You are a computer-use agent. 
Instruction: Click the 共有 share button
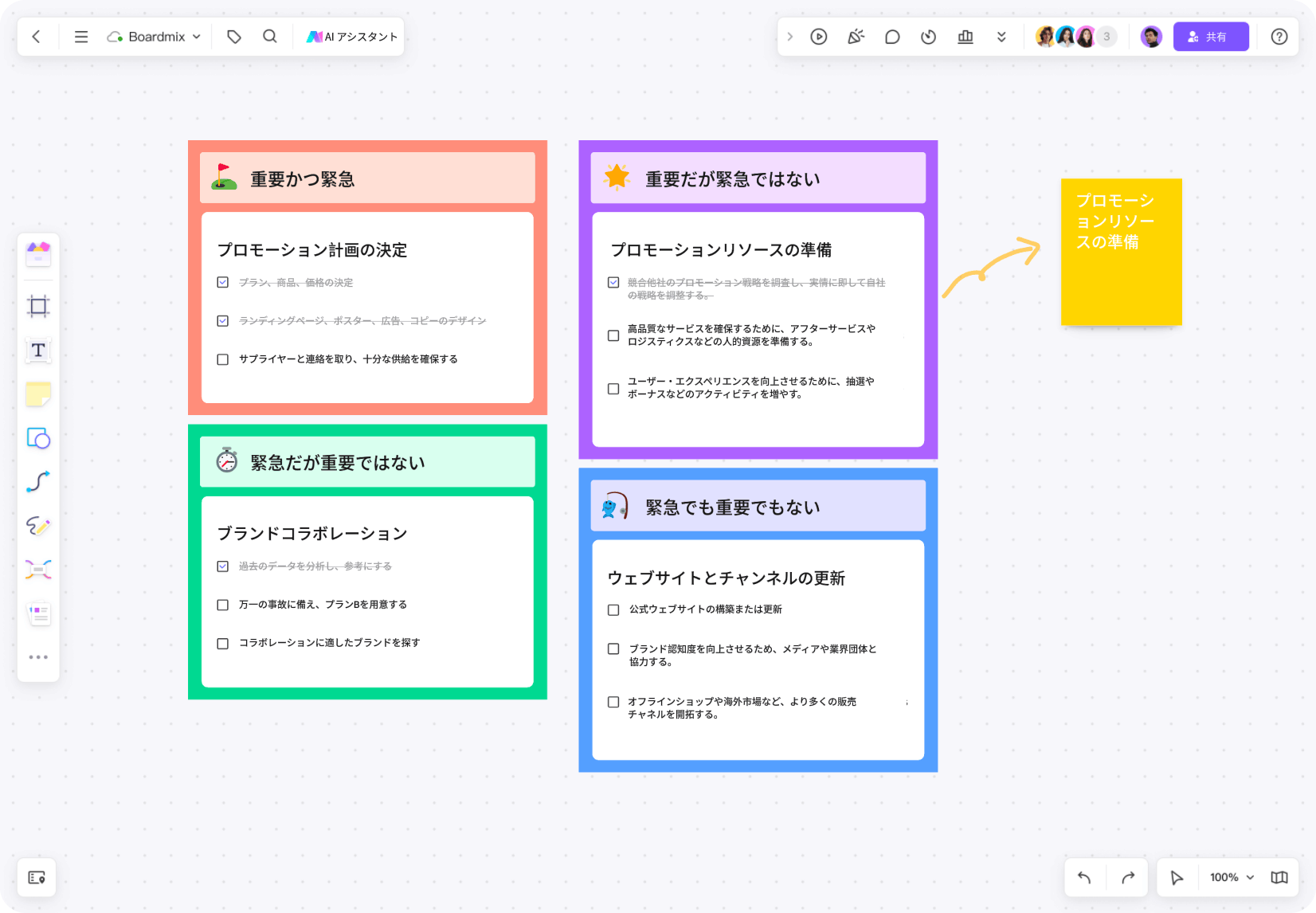1211,37
